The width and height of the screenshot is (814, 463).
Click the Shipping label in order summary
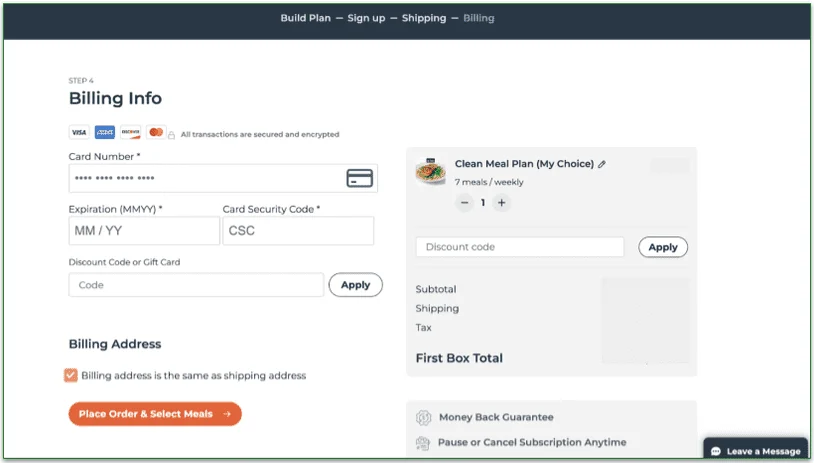tap(437, 308)
